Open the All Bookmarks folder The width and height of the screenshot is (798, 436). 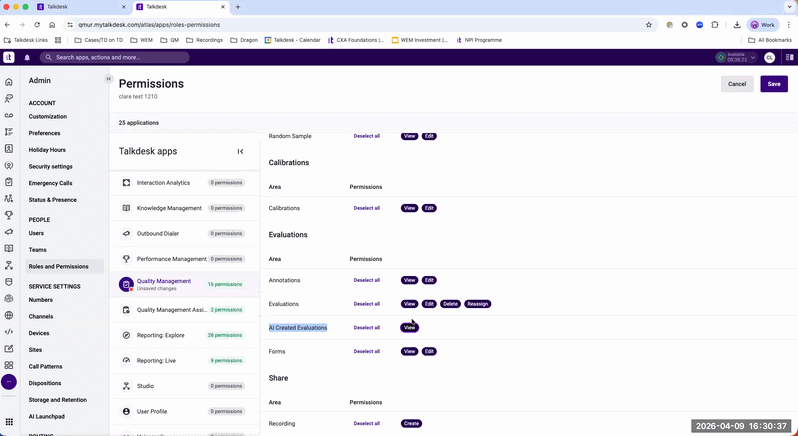770,40
